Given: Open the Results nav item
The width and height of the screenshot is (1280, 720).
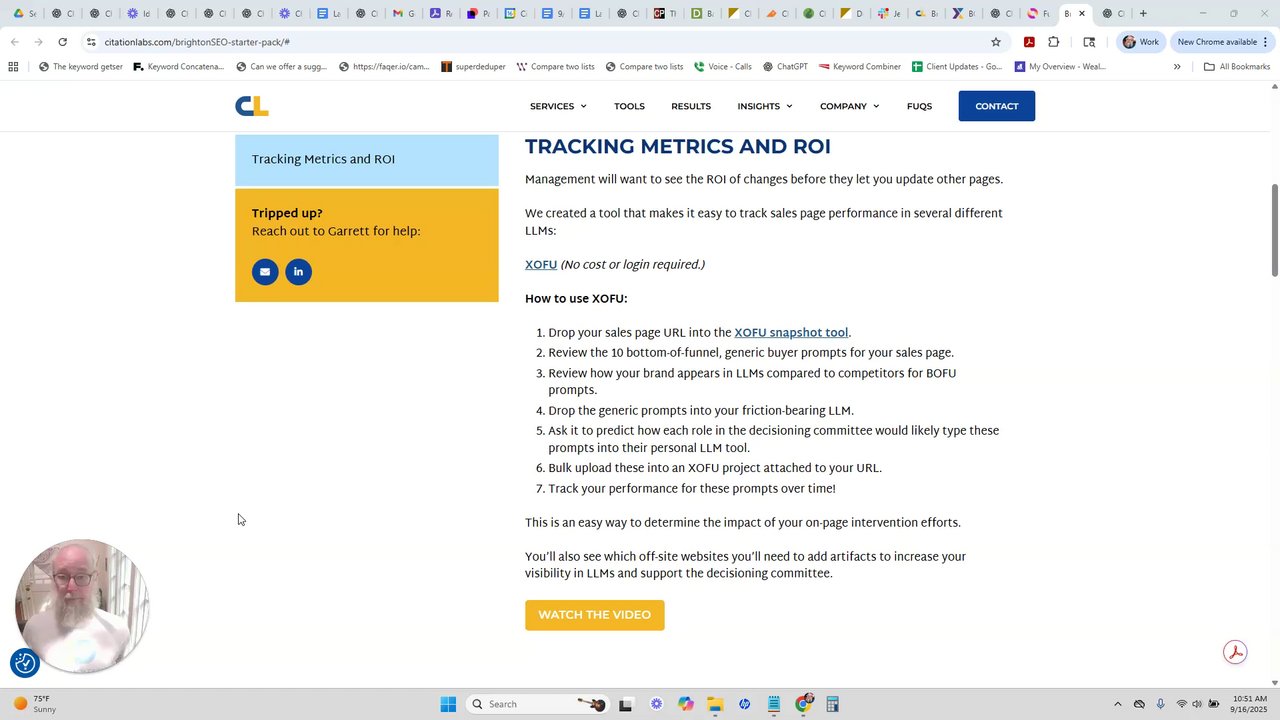Looking at the screenshot, I should coord(691,106).
